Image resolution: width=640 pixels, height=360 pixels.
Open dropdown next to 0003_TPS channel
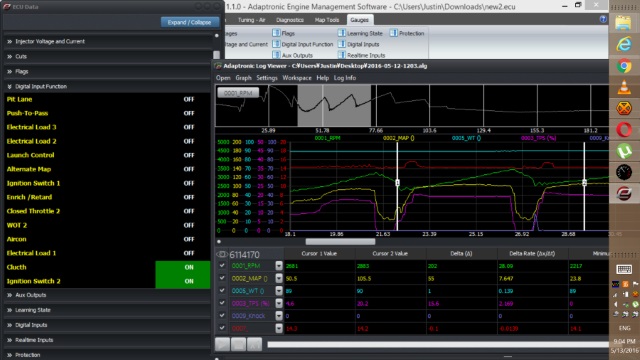tap(279, 303)
